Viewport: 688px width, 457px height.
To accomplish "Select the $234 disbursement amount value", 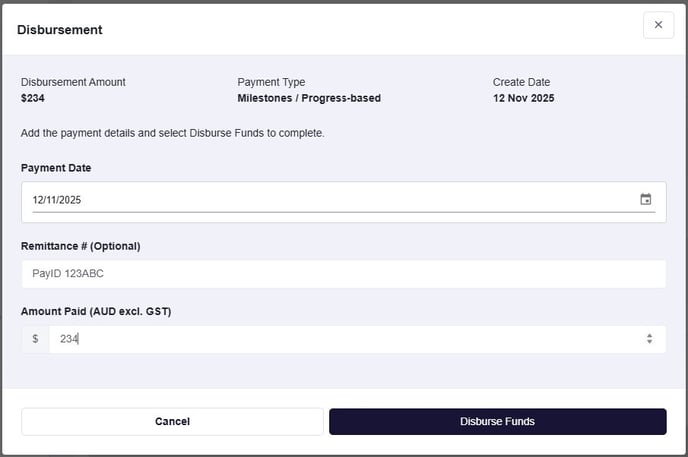I will [33, 98].
